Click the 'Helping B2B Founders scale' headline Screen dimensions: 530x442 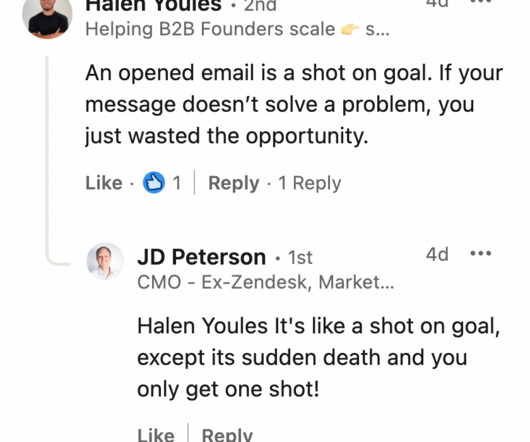[210, 29]
